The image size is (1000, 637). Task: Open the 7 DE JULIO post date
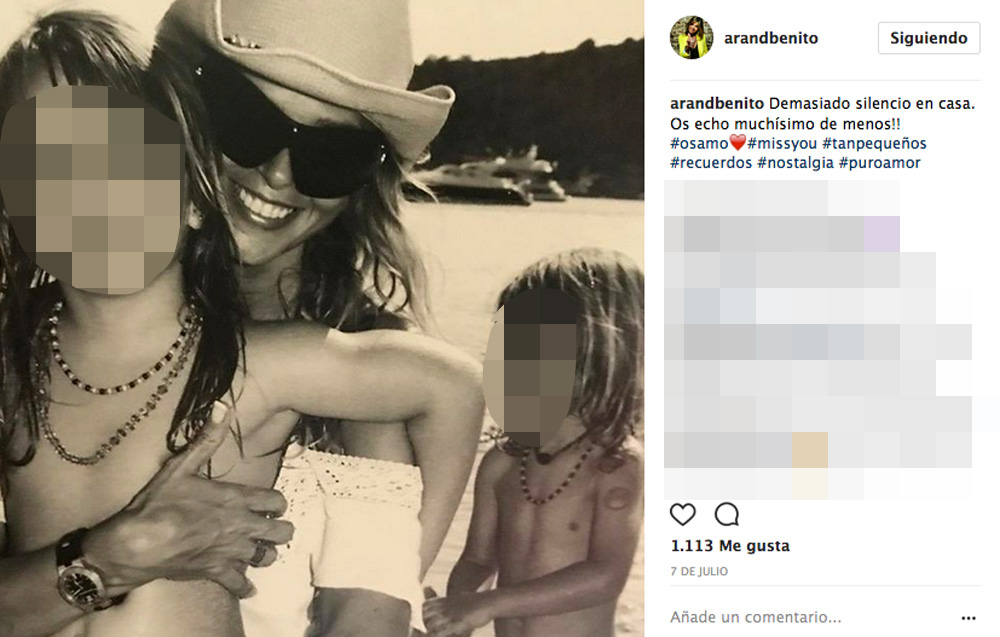coord(698,571)
